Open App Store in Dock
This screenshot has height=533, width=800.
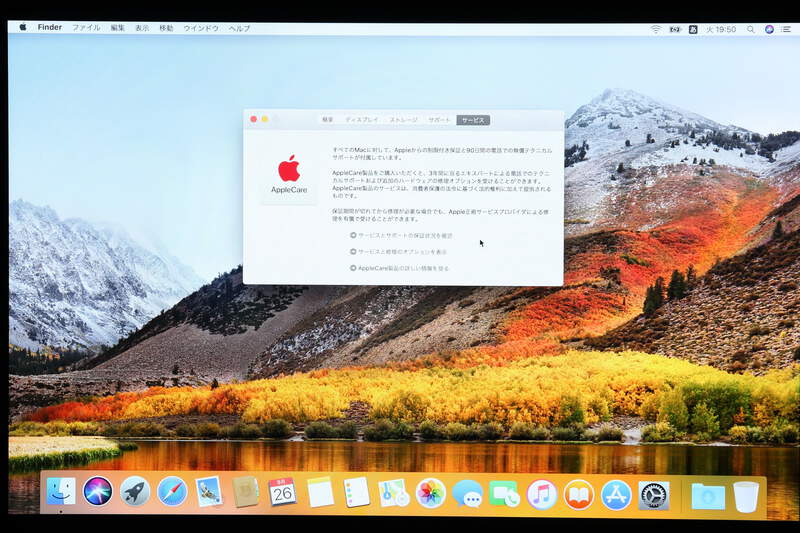[x=616, y=495]
